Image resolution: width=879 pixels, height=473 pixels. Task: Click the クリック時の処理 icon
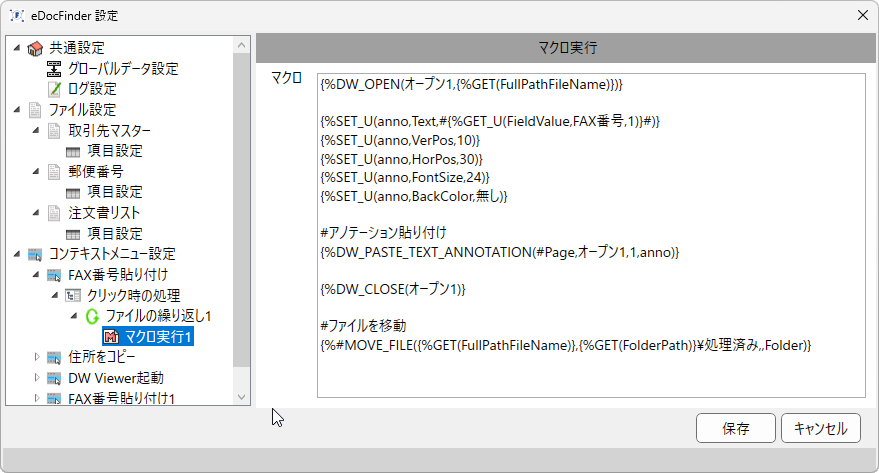73,295
